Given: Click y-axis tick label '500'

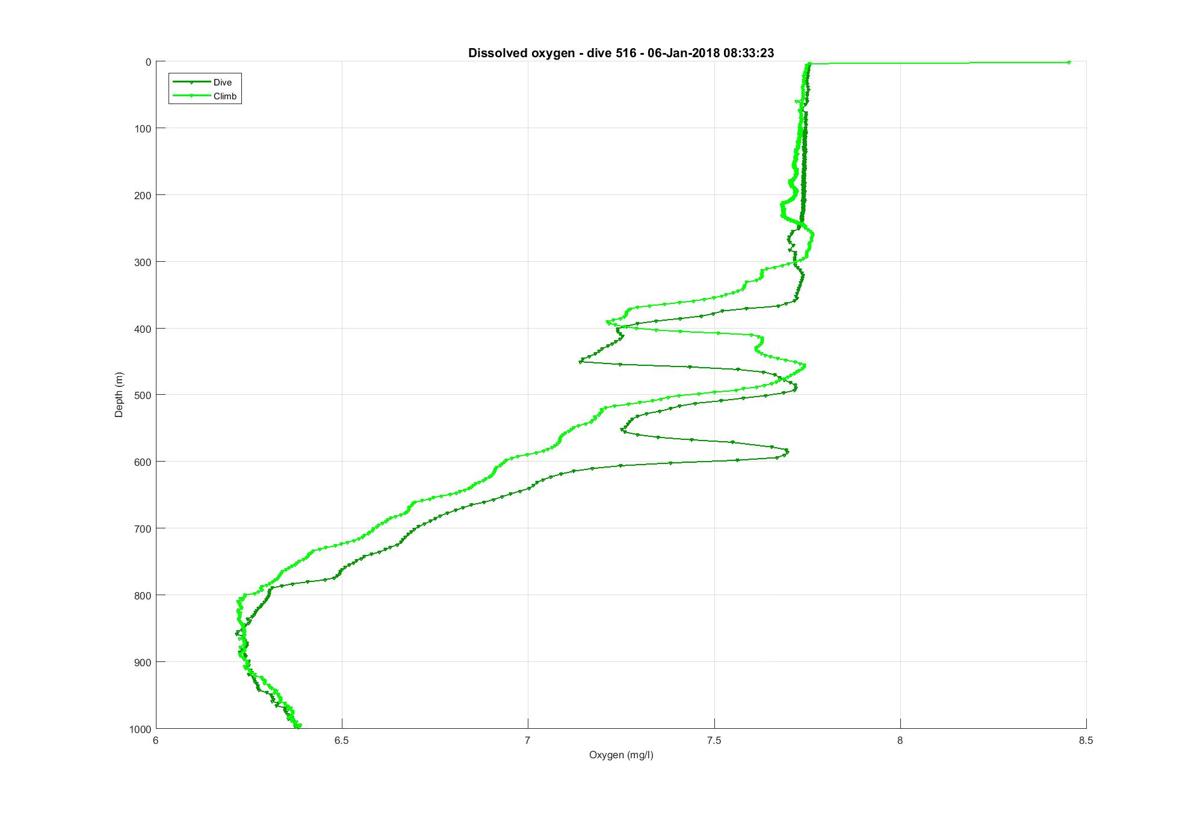Looking at the screenshot, I should coord(142,395).
